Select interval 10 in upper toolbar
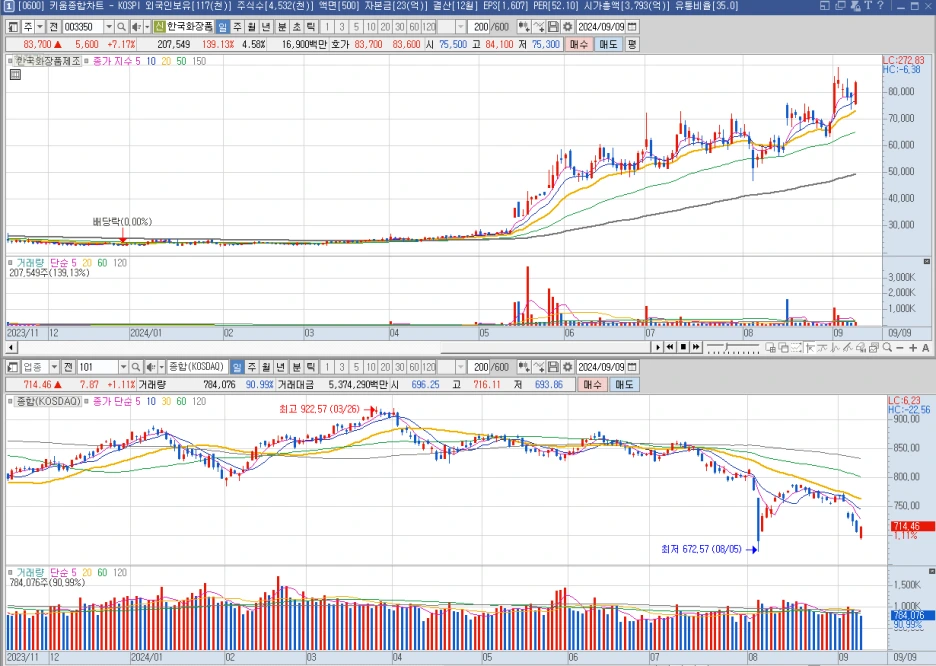The width and height of the screenshot is (936, 666). (371, 27)
